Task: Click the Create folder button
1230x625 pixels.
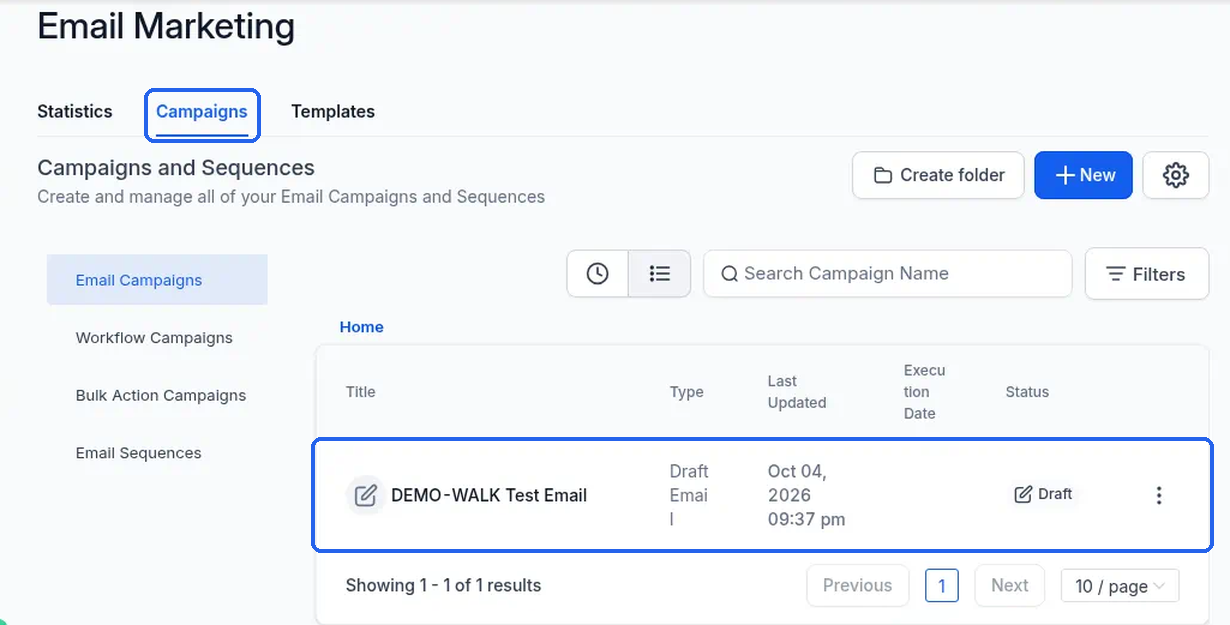Action: [x=938, y=175]
